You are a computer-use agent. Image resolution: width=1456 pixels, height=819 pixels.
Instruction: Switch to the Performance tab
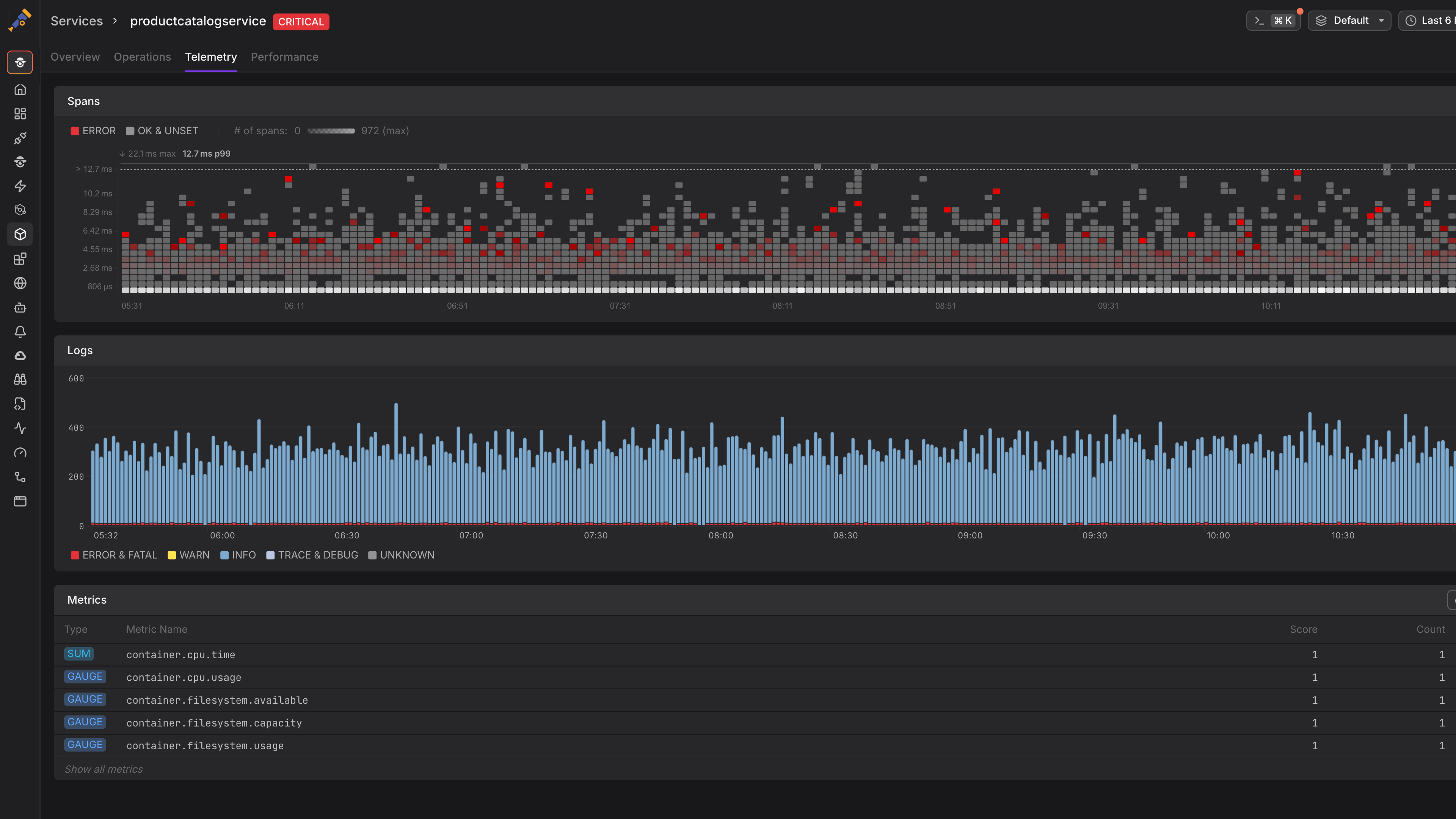284,56
